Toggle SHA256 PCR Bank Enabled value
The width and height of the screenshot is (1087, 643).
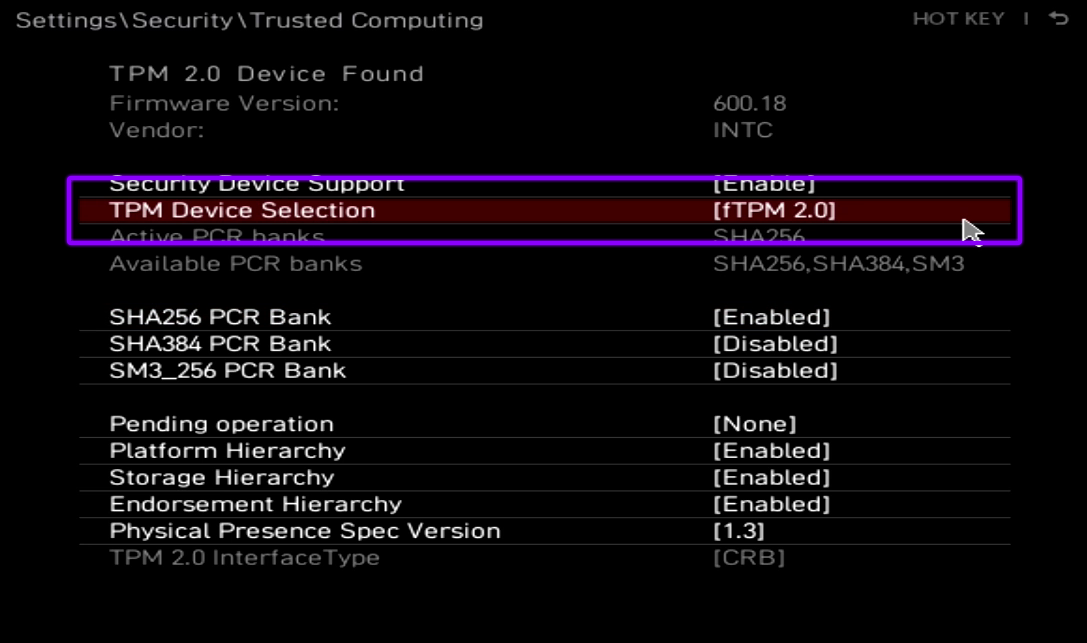[771, 317]
